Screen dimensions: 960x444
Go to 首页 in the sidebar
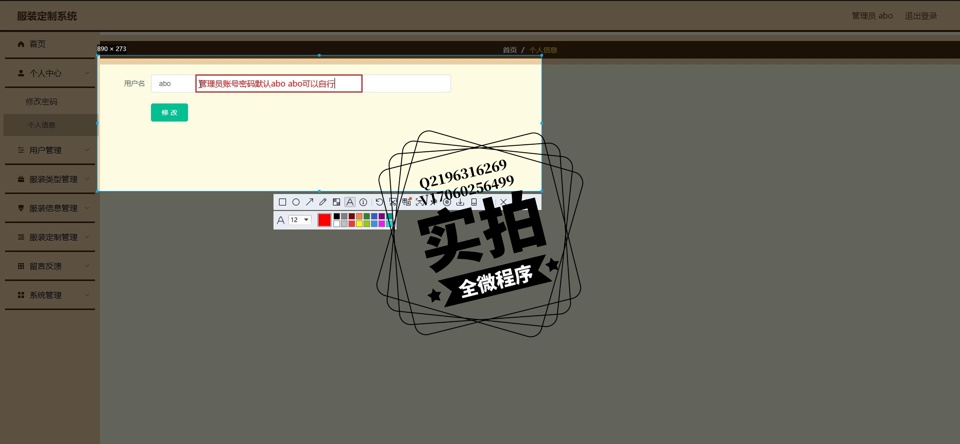point(37,44)
